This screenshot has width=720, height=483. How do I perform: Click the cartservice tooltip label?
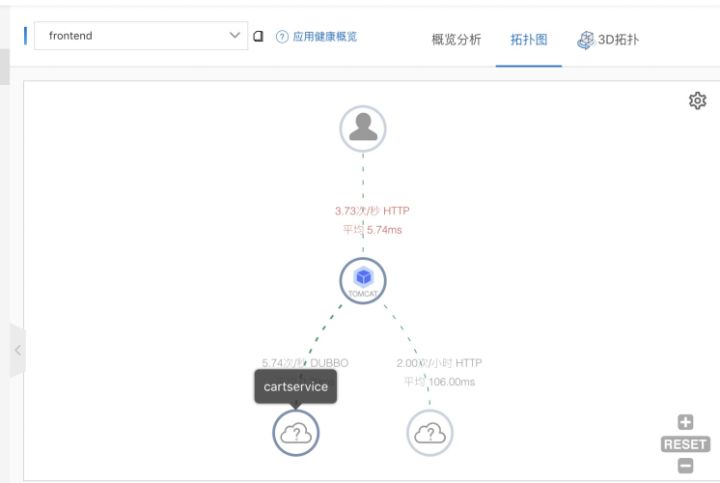(296, 387)
